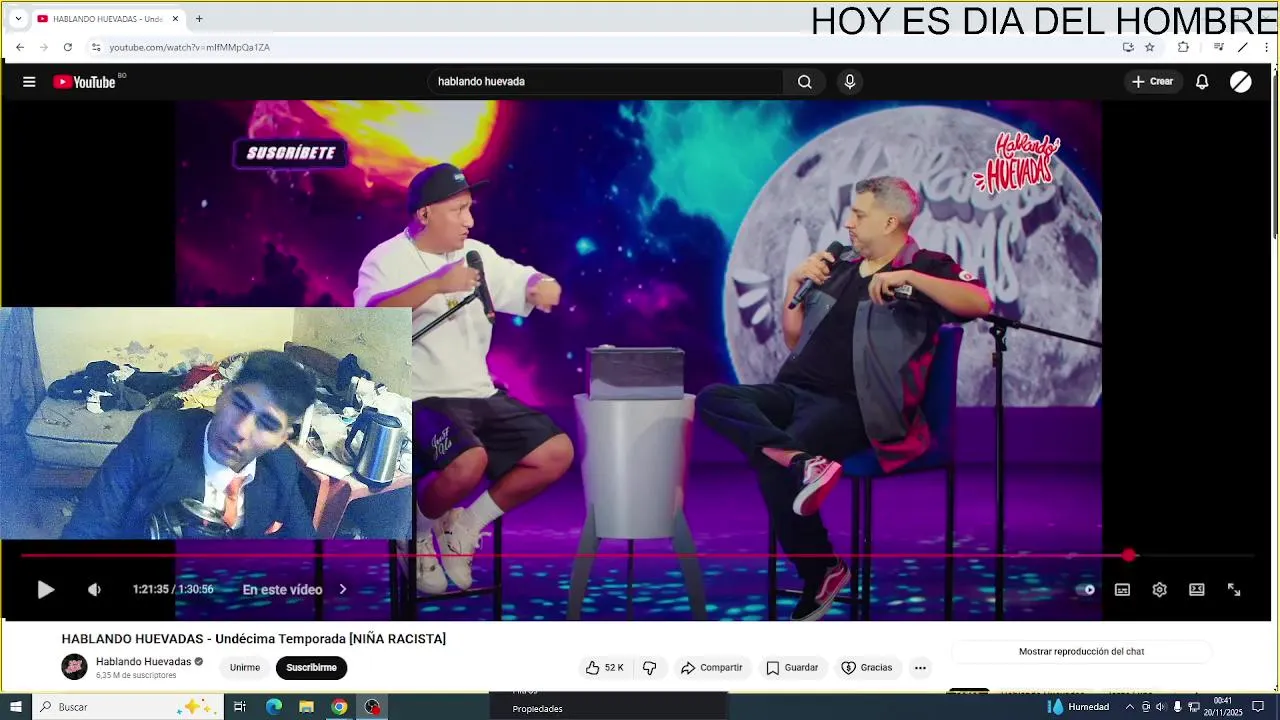Open a new browser tab
This screenshot has height=720, width=1280.
(x=199, y=19)
